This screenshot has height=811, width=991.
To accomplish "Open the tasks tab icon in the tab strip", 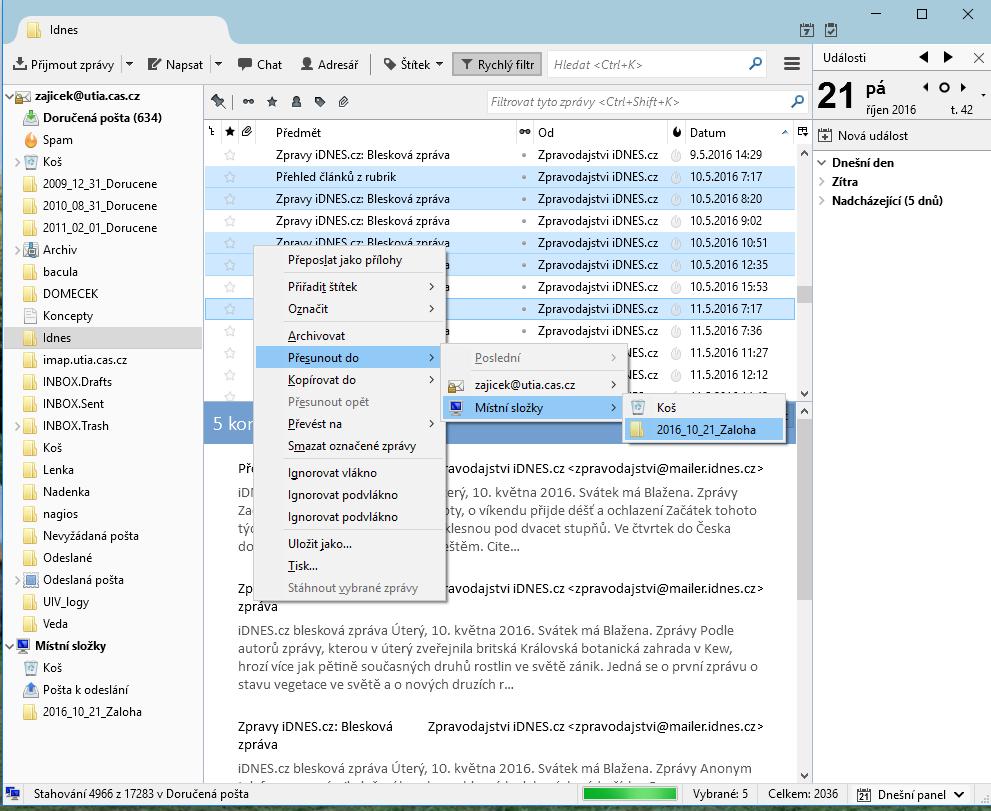I will pos(831,30).
